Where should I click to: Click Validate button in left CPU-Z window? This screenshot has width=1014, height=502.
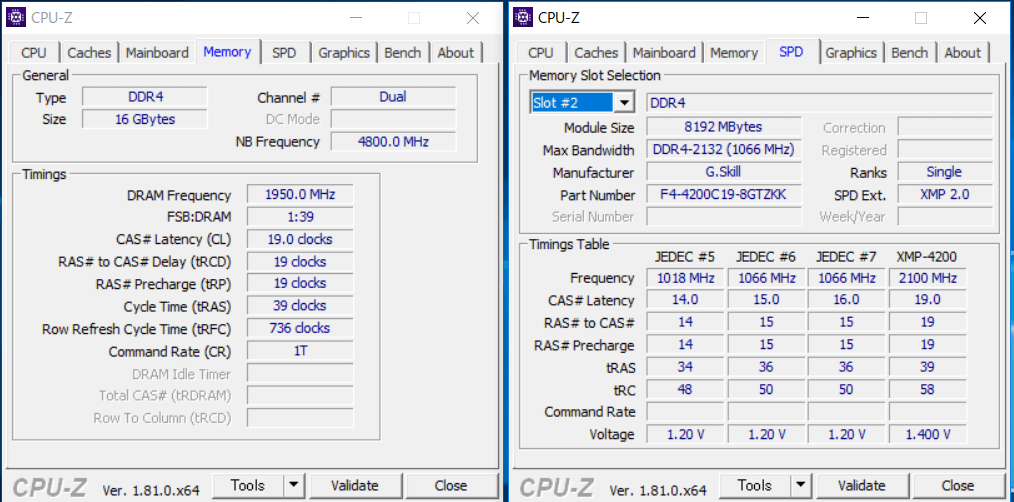[x=354, y=485]
